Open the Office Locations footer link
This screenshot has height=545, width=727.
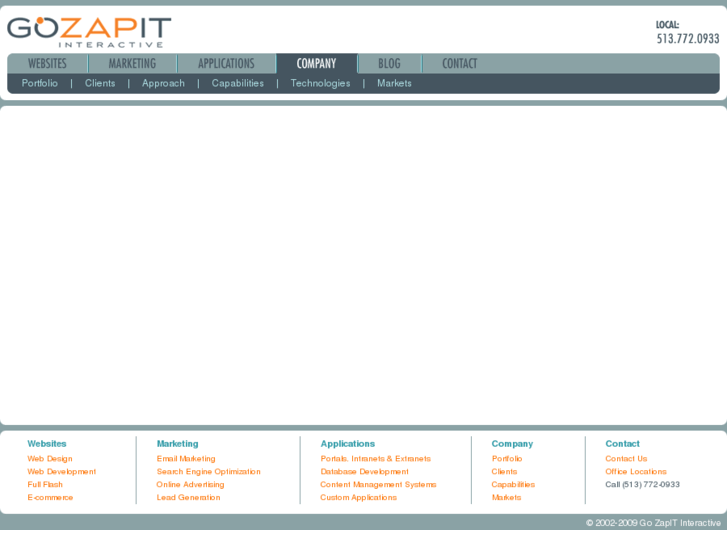tap(635, 472)
